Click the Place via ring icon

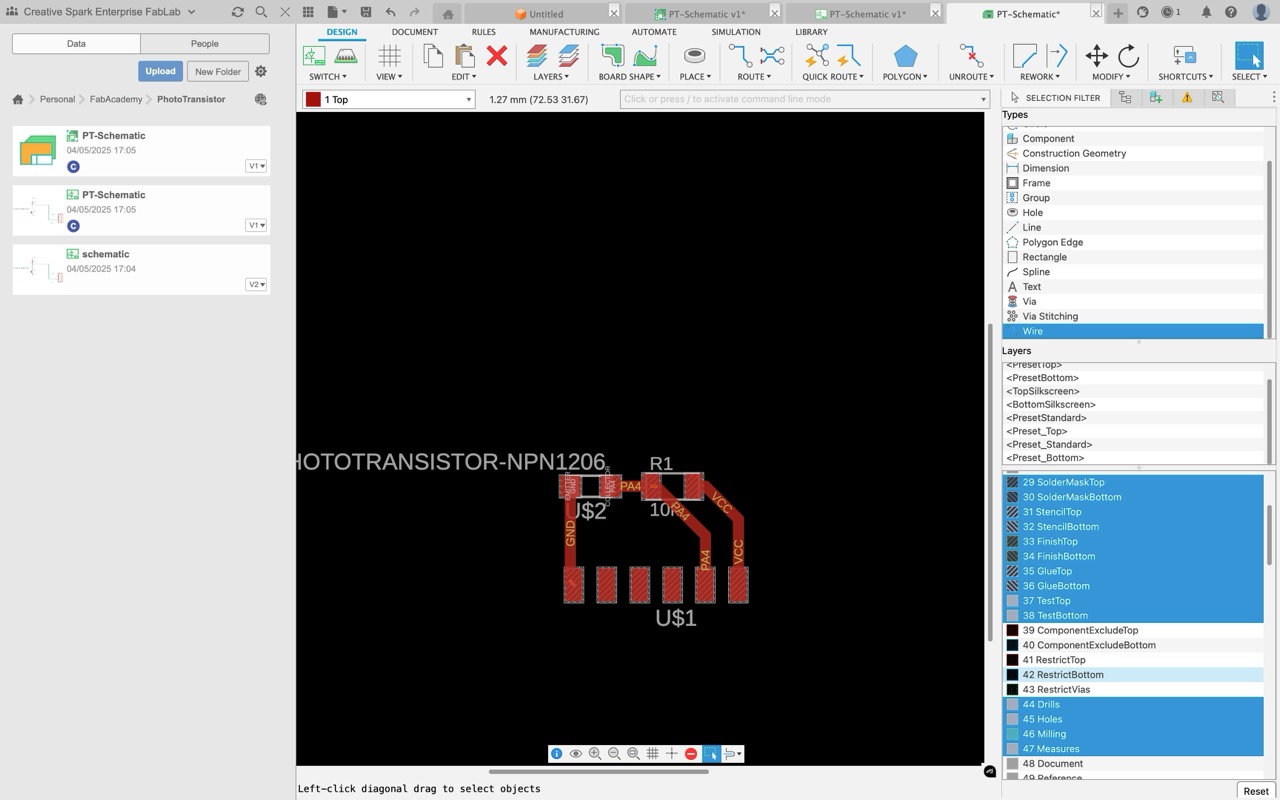pos(694,56)
